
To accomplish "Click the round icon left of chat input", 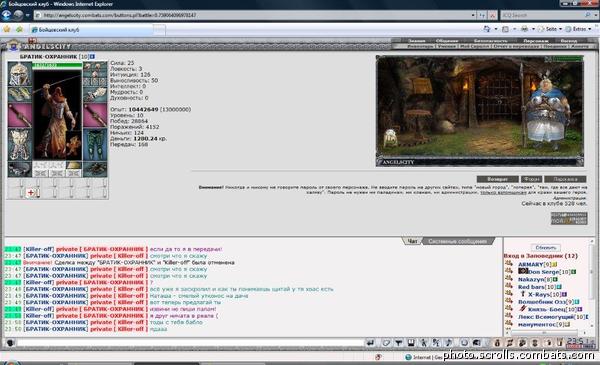I will click(x=10, y=343).
